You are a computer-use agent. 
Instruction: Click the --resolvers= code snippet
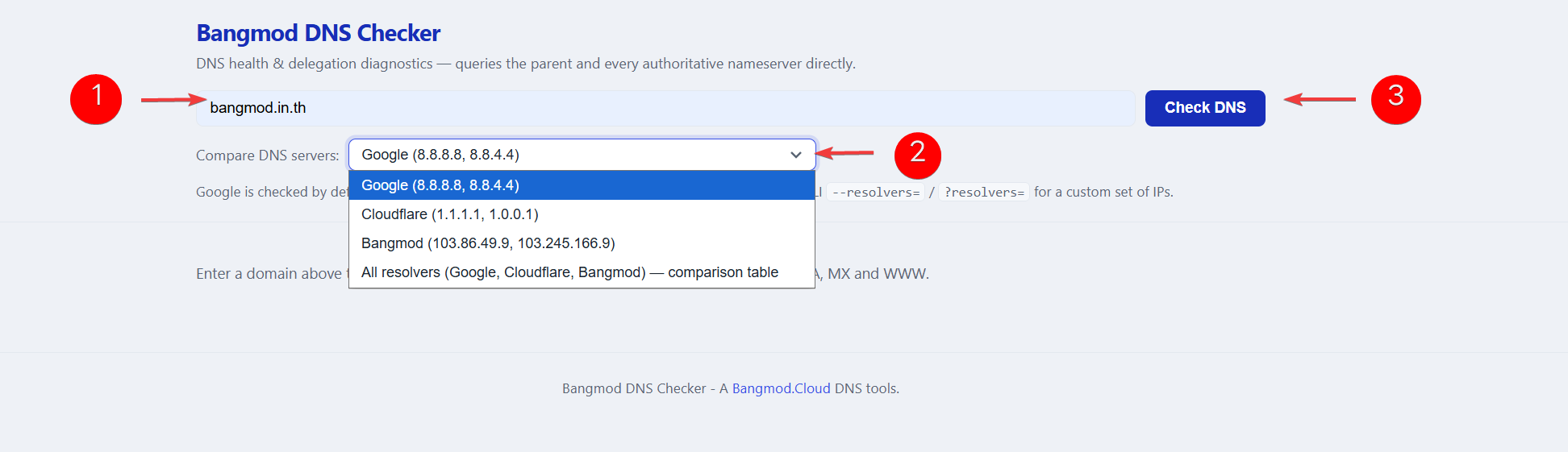[x=876, y=193]
